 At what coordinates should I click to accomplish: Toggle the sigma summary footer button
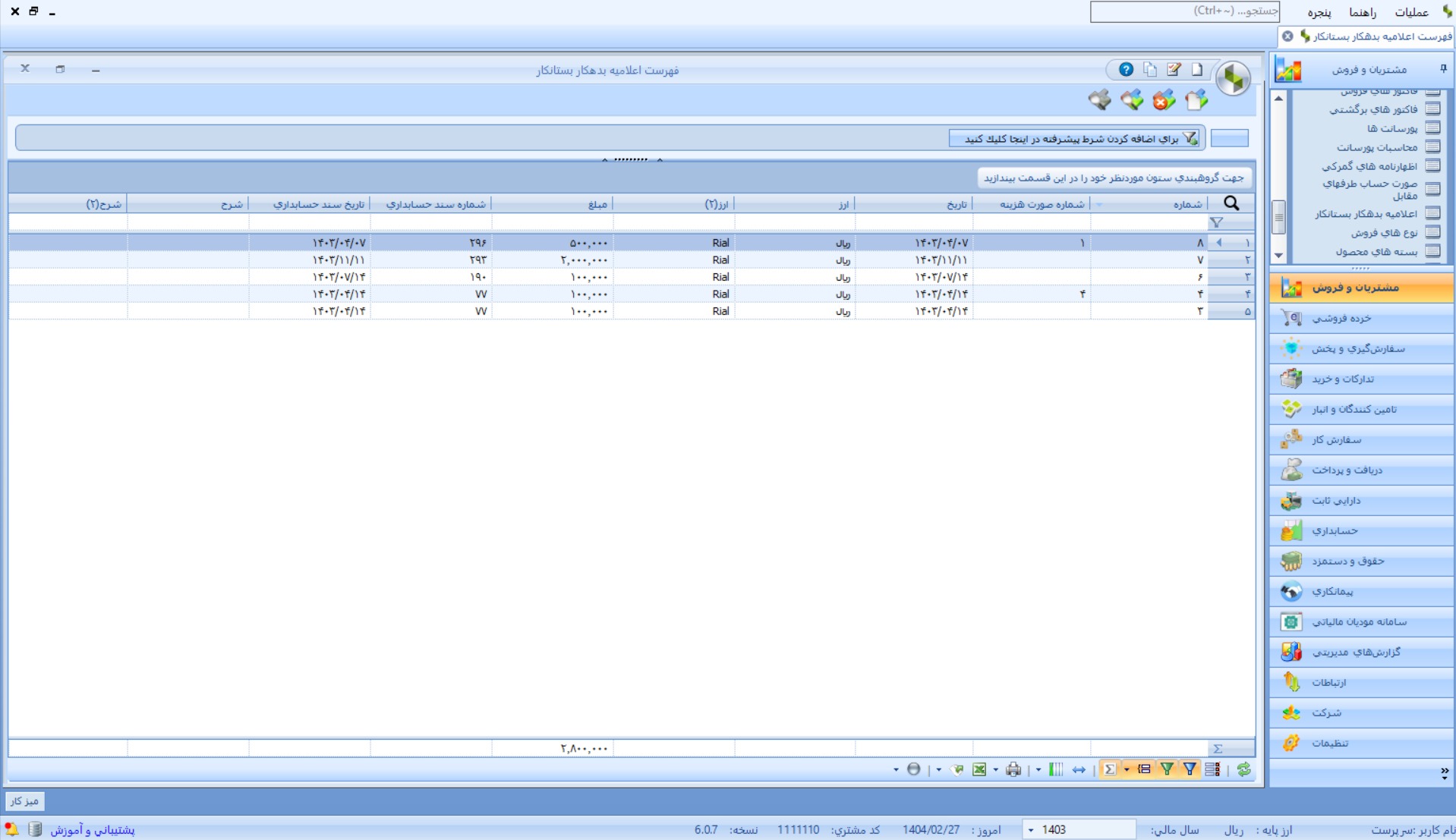(x=1110, y=769)
